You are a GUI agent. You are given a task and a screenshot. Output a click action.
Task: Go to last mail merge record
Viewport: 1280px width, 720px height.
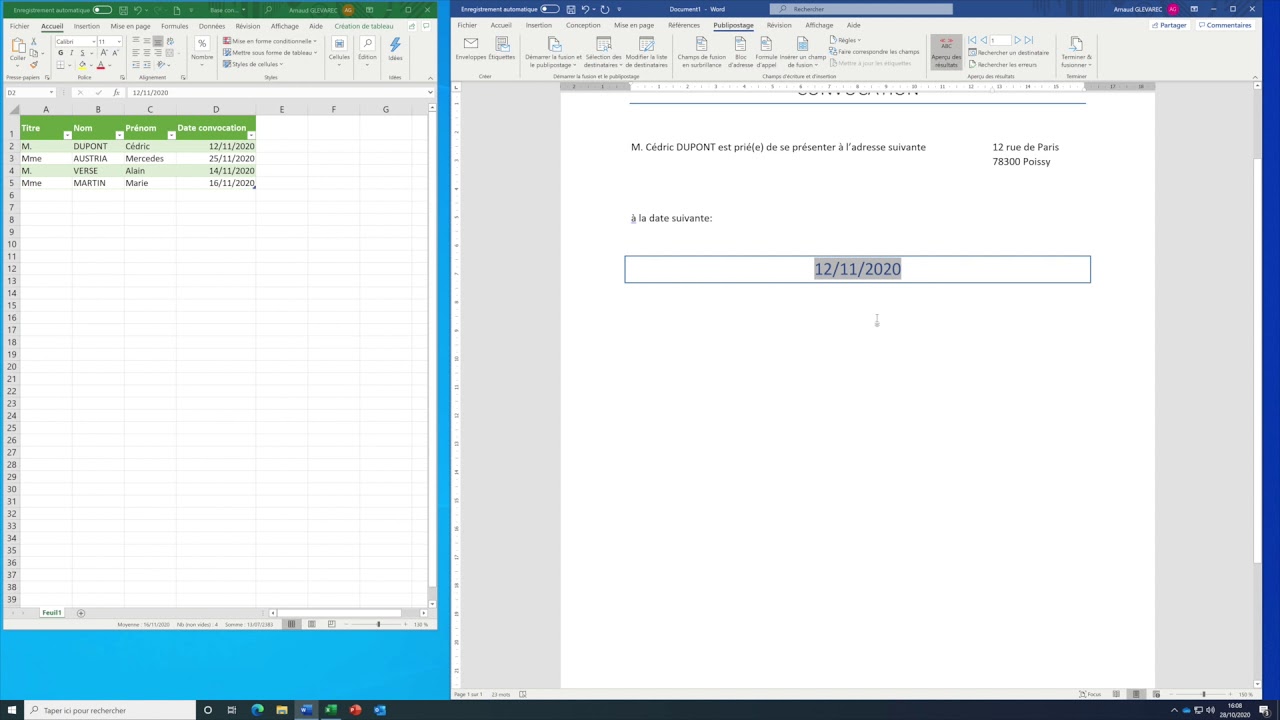(x=1029, y=40)
